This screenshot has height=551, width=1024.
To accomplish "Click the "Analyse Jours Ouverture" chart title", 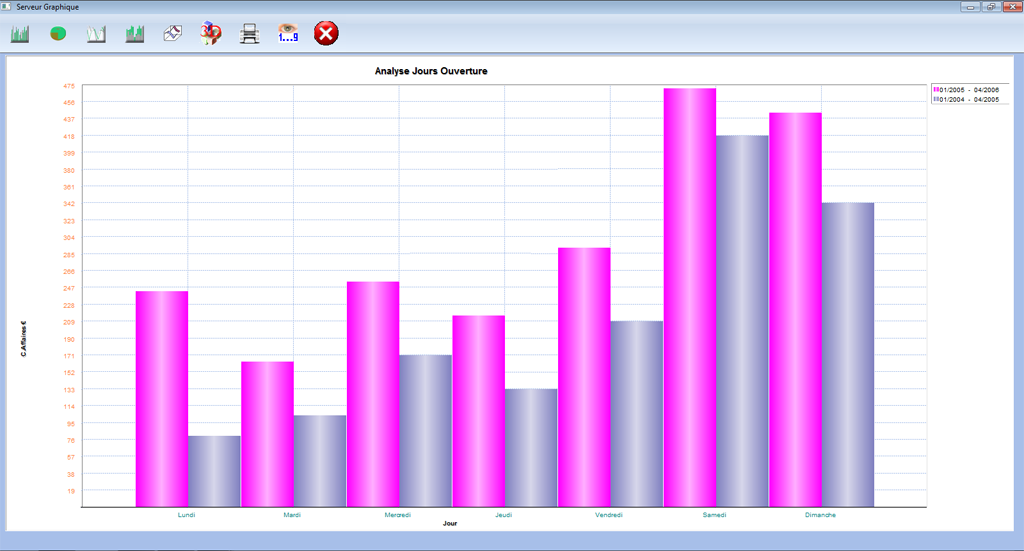I will pyautogui.click(x=431, y=71).
